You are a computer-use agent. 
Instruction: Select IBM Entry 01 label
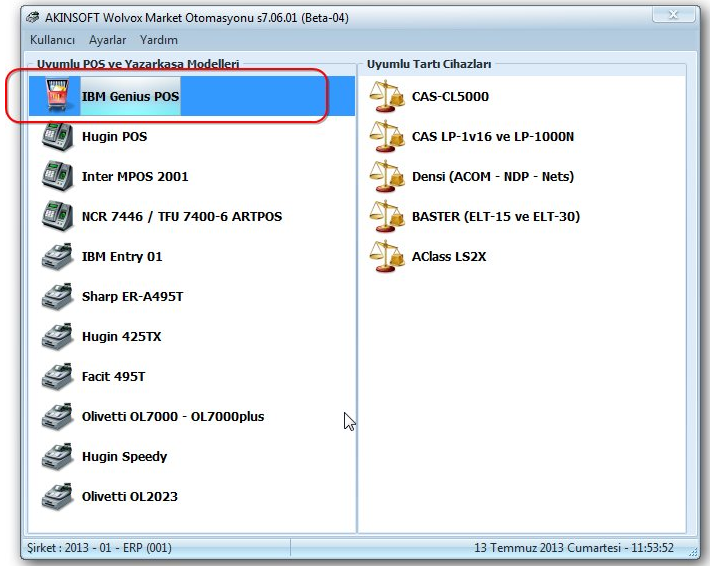(x=122, y=256)
